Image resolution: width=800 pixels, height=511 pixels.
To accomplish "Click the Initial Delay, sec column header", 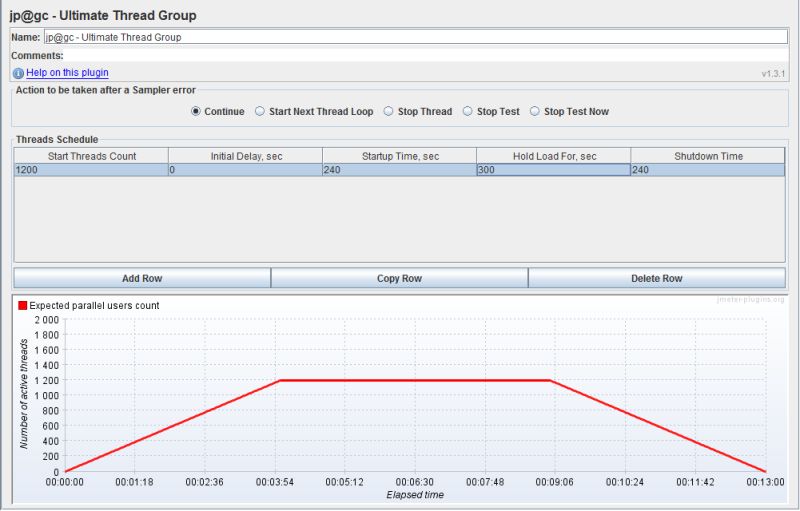I will point(246,156).
